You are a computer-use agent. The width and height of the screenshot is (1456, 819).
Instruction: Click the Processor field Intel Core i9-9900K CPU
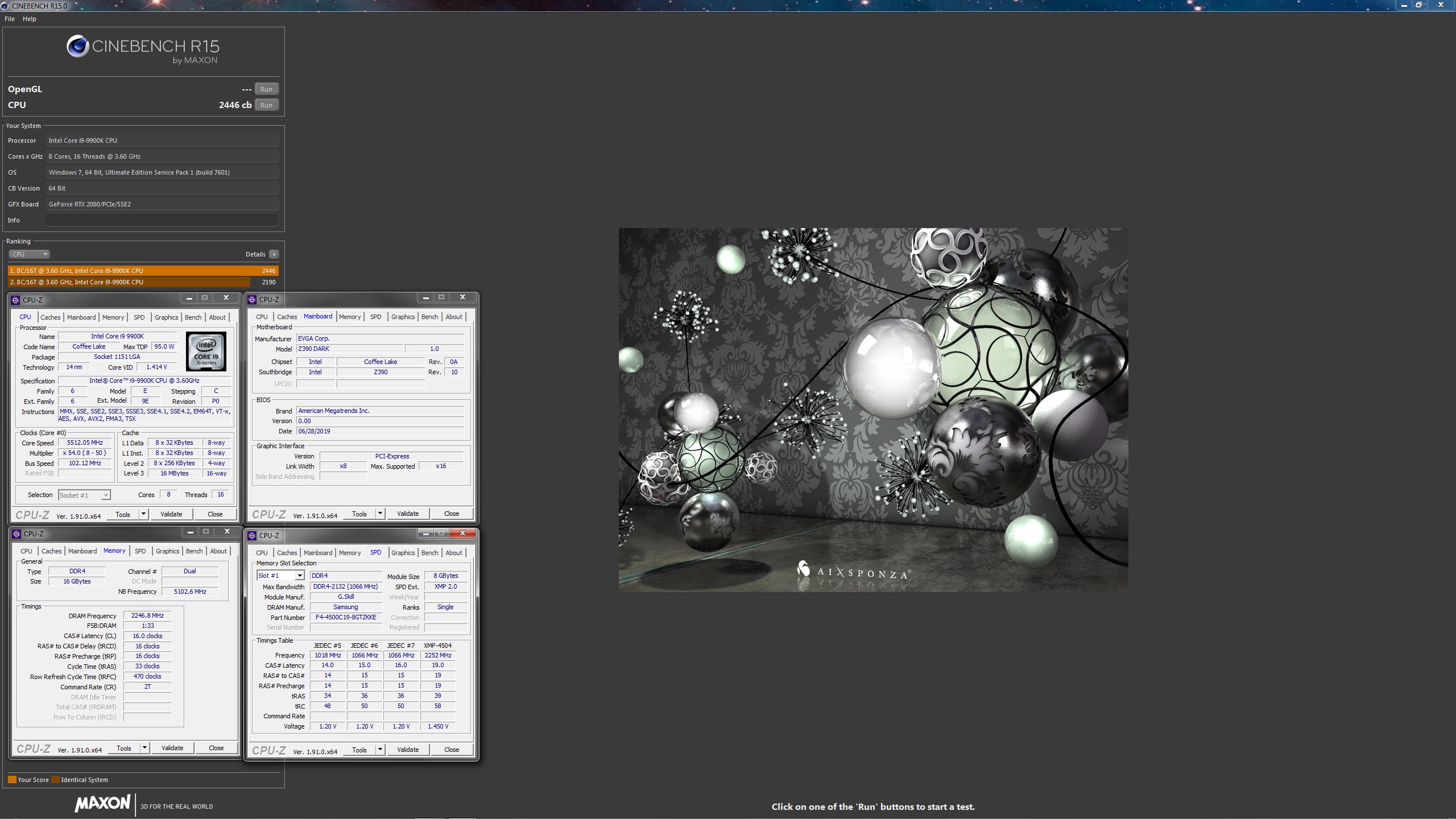coord(162,140)
